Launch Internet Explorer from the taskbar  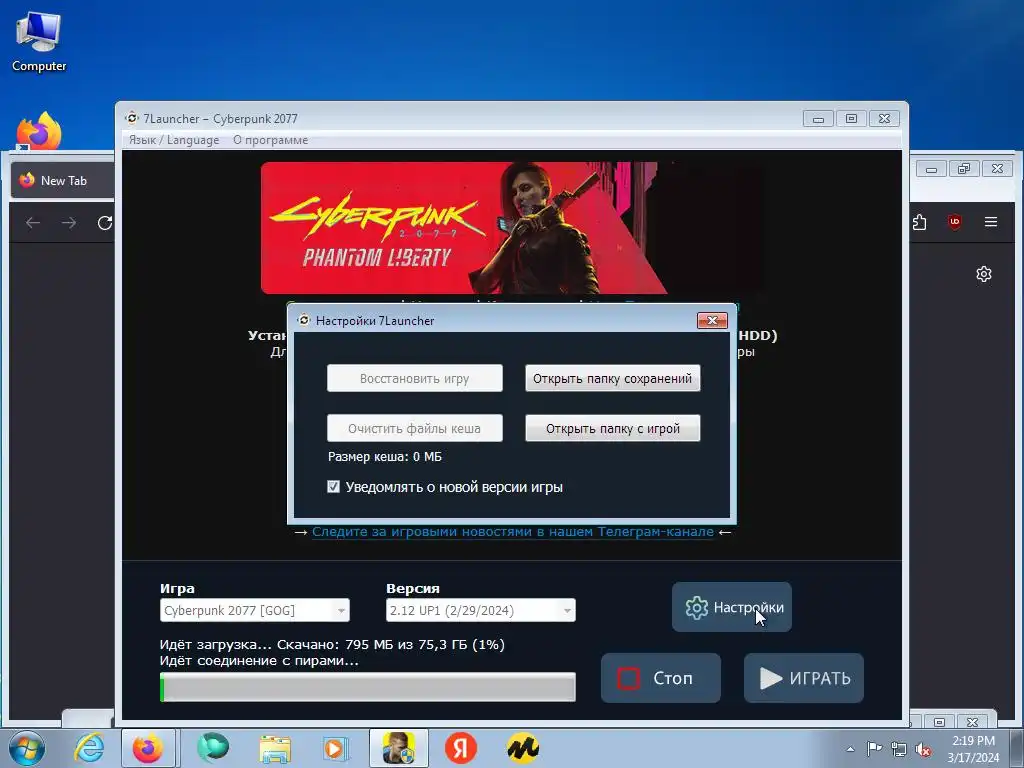point(89,748)
